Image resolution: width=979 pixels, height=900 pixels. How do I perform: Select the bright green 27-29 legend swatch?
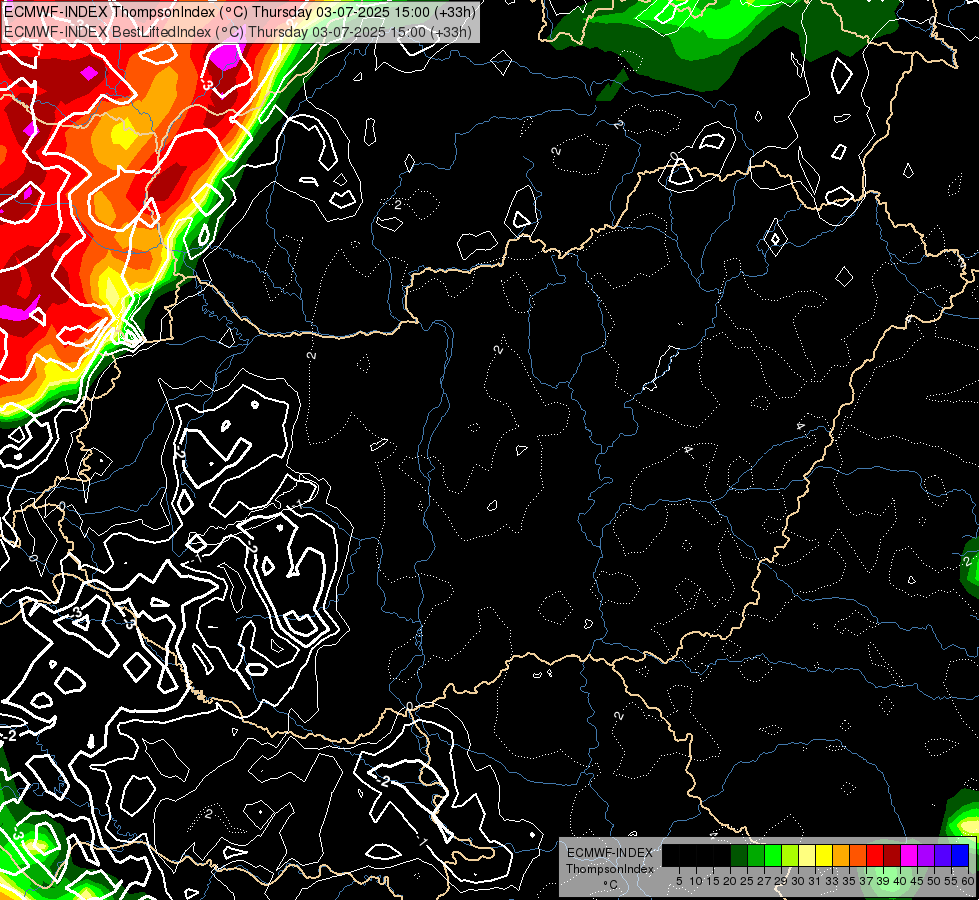[773, 856]
